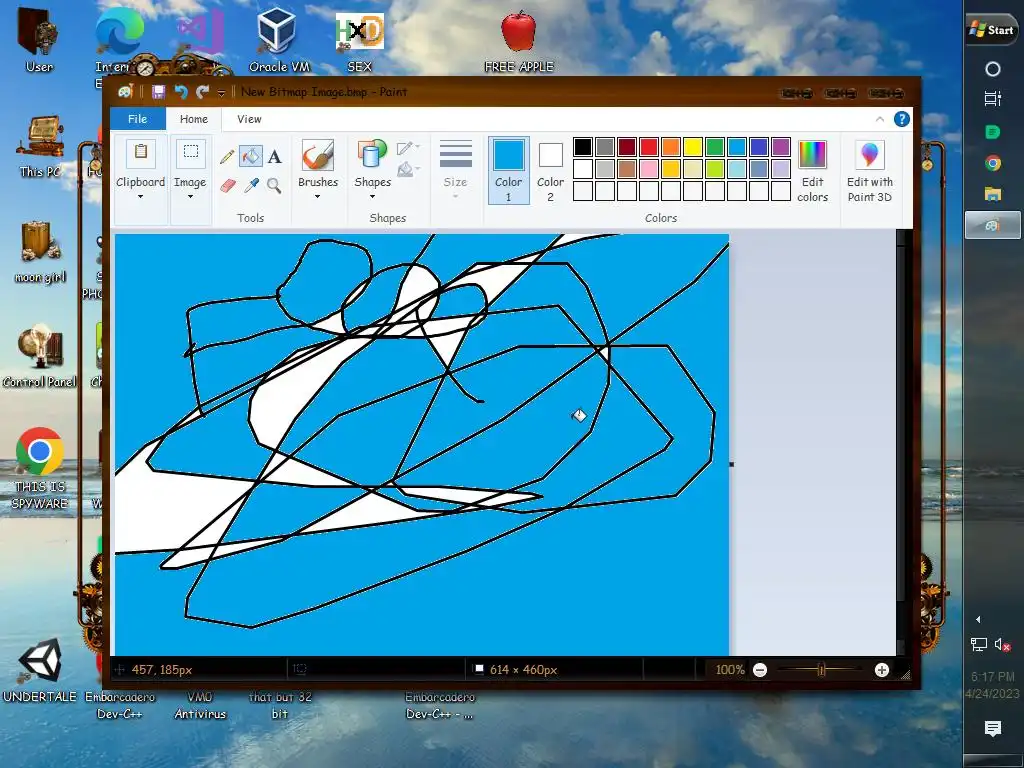Open the Size line-width dropdown
This screenshot has width=1024, height=768.
455,170
